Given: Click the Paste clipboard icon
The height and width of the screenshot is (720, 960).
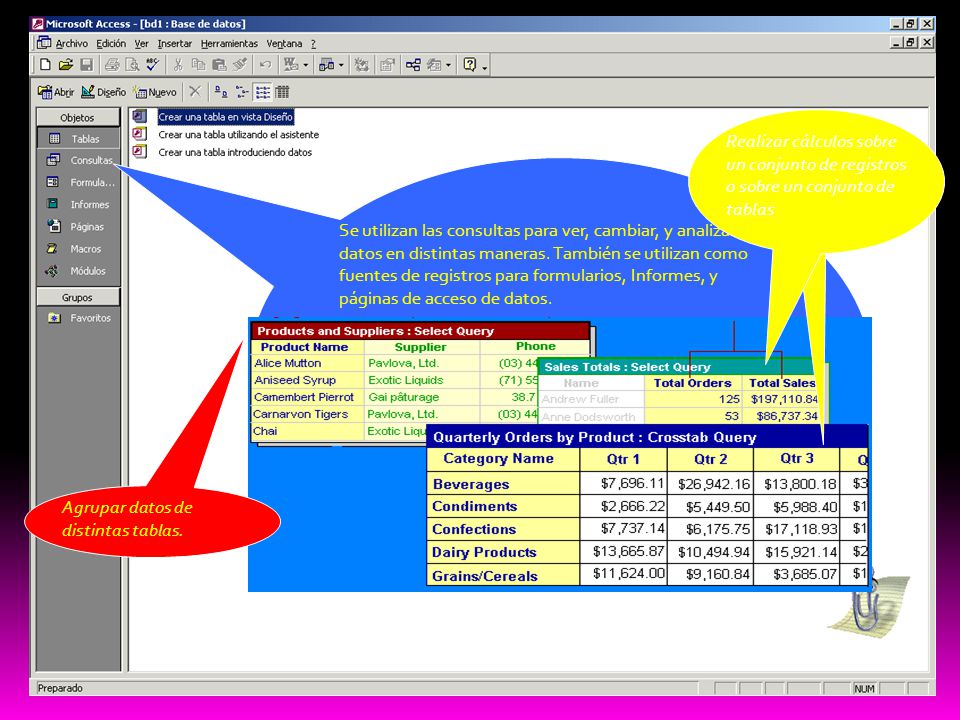Looking at the screenshot, I should tap(219, 64).
